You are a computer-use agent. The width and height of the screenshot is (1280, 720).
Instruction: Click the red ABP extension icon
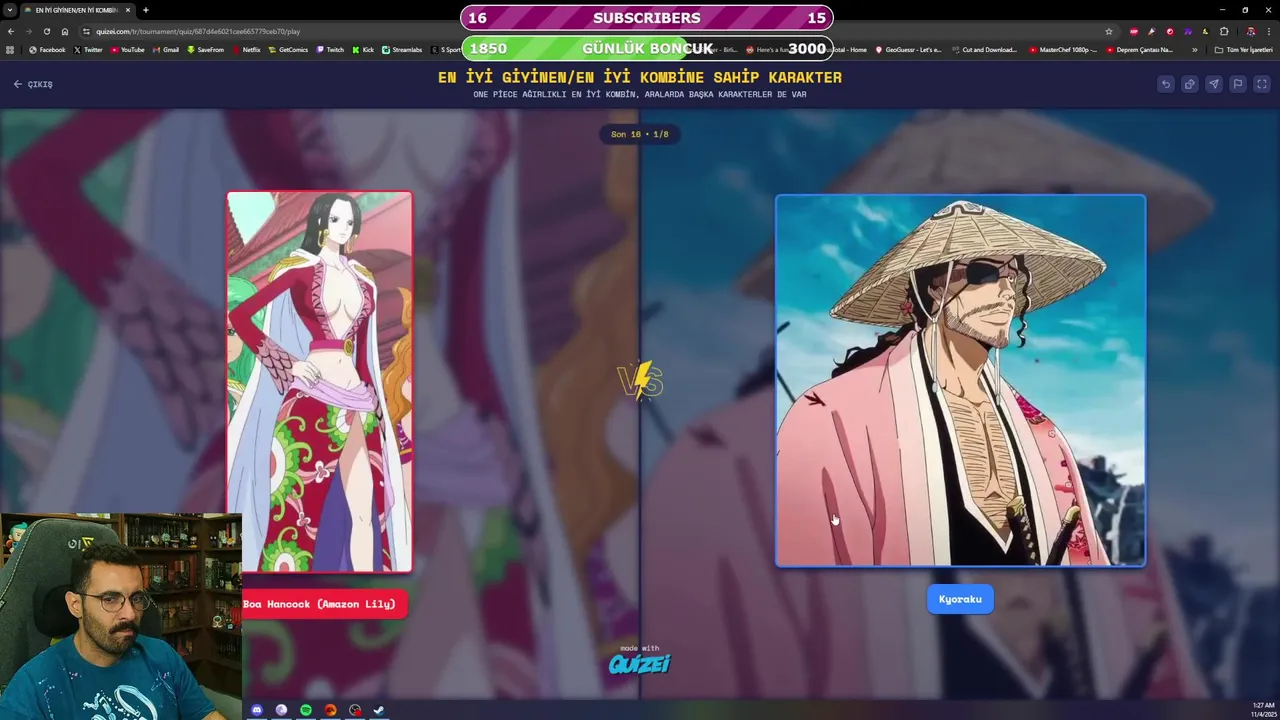coord(1133,31)
